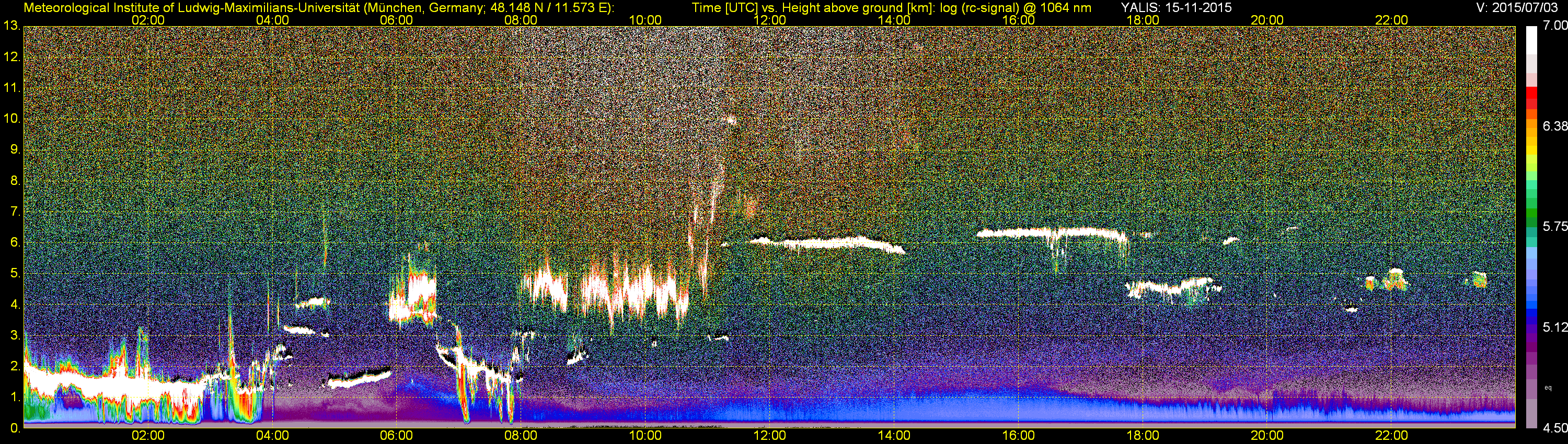Click the 2. km height axis label
The height and width of the screenshot is (444, 1568).
[x=15, y=366]
